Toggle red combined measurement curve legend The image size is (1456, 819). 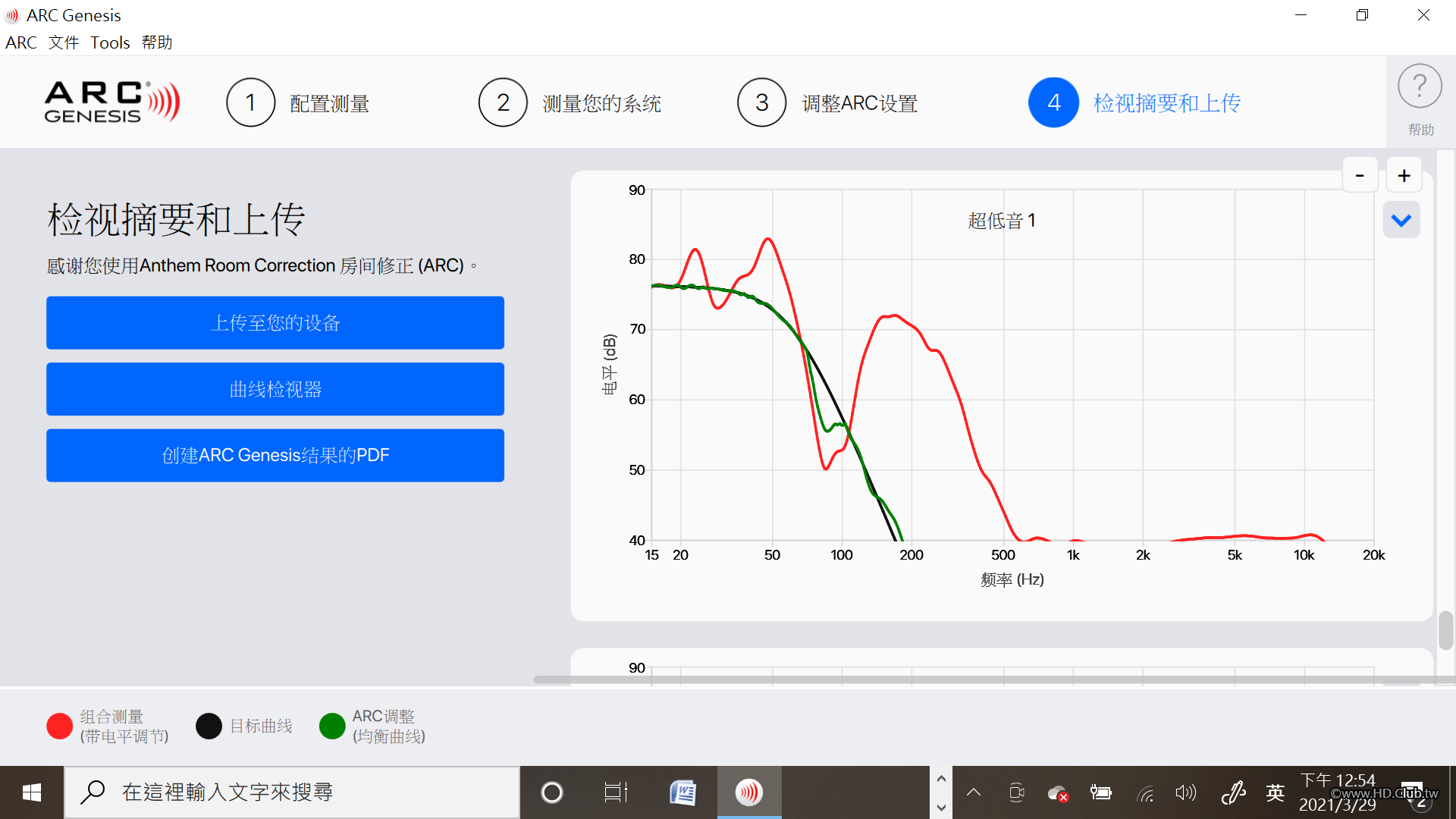click(x=59, y=726)
